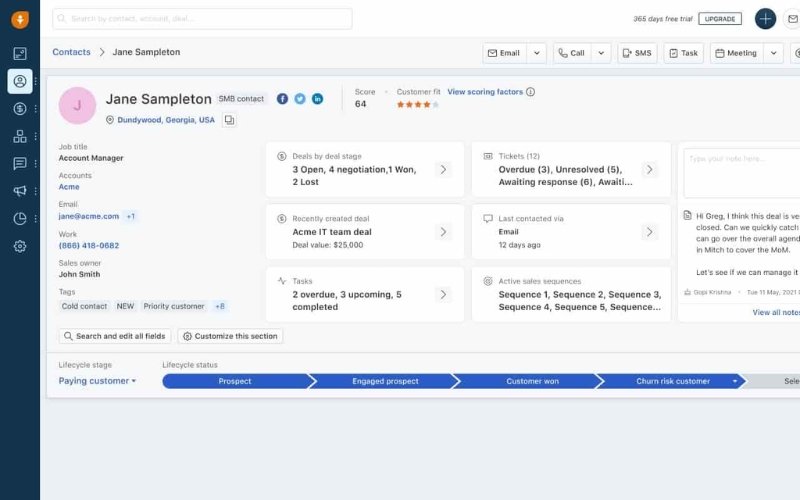Click Jane's Twitter profile icon

pyautogui.click(x=300, y=99)
